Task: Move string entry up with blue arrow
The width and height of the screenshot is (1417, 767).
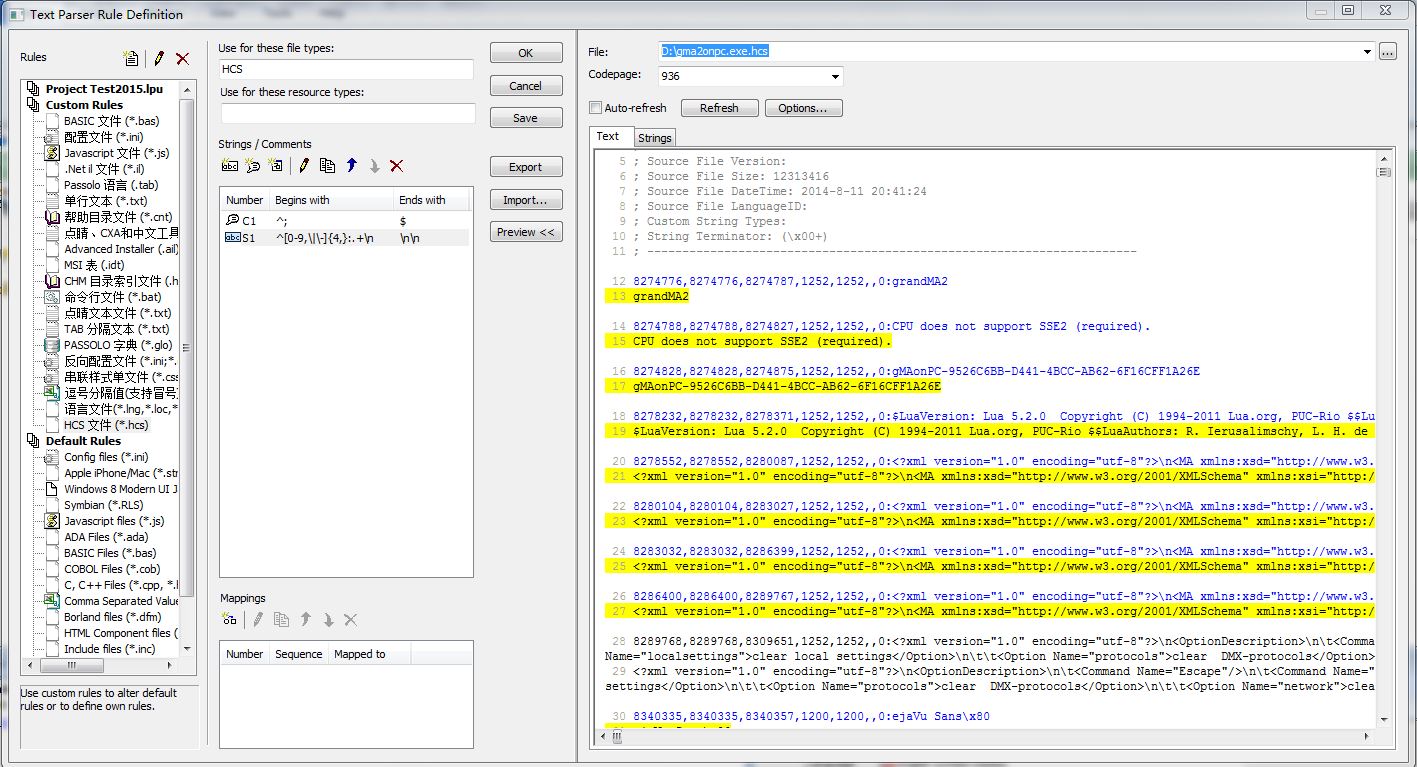Action: [x=351, y=166]
